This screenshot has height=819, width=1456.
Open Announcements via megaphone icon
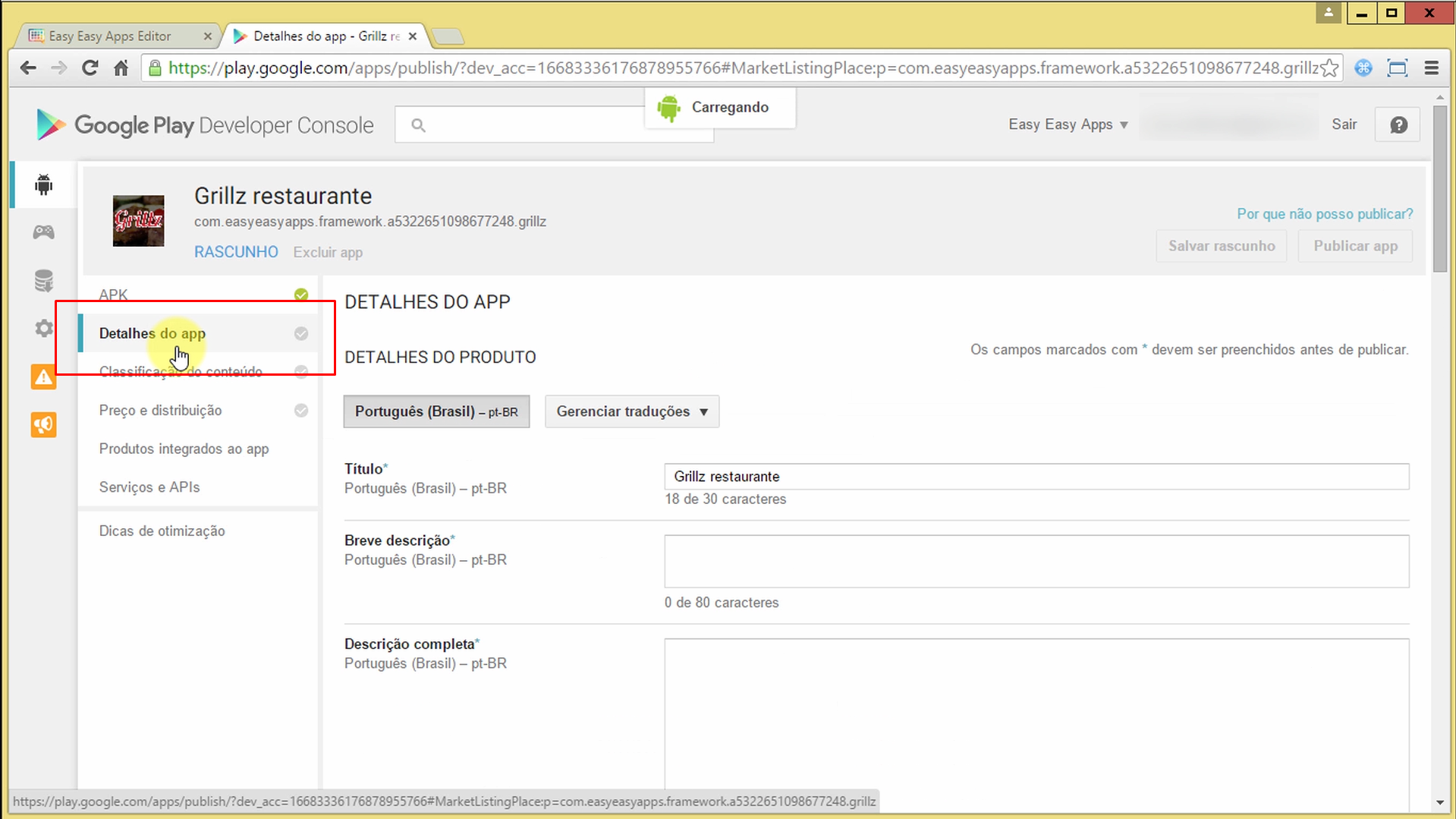click(43, 424)
